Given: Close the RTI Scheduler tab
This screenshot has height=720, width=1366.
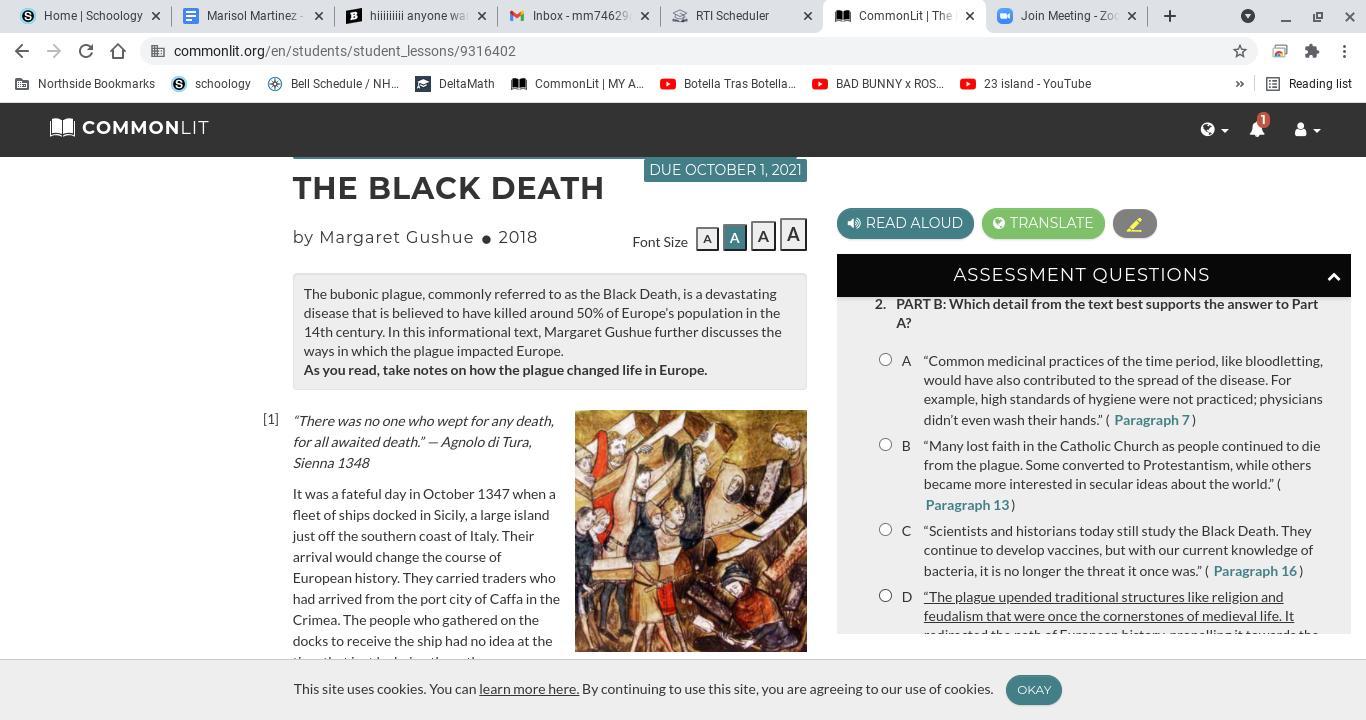Looking at the screenshot, I should click(808, 16).
